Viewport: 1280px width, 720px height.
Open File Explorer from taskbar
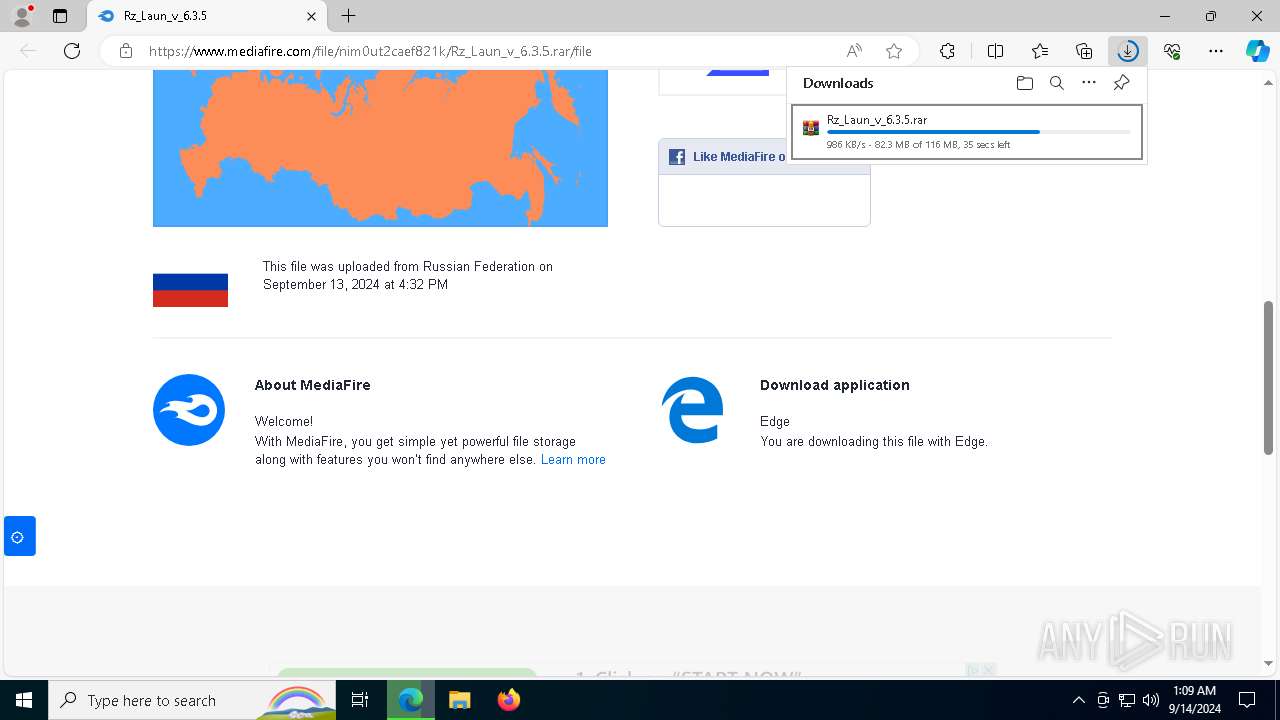pyautogui.click(x=460, y=700)
